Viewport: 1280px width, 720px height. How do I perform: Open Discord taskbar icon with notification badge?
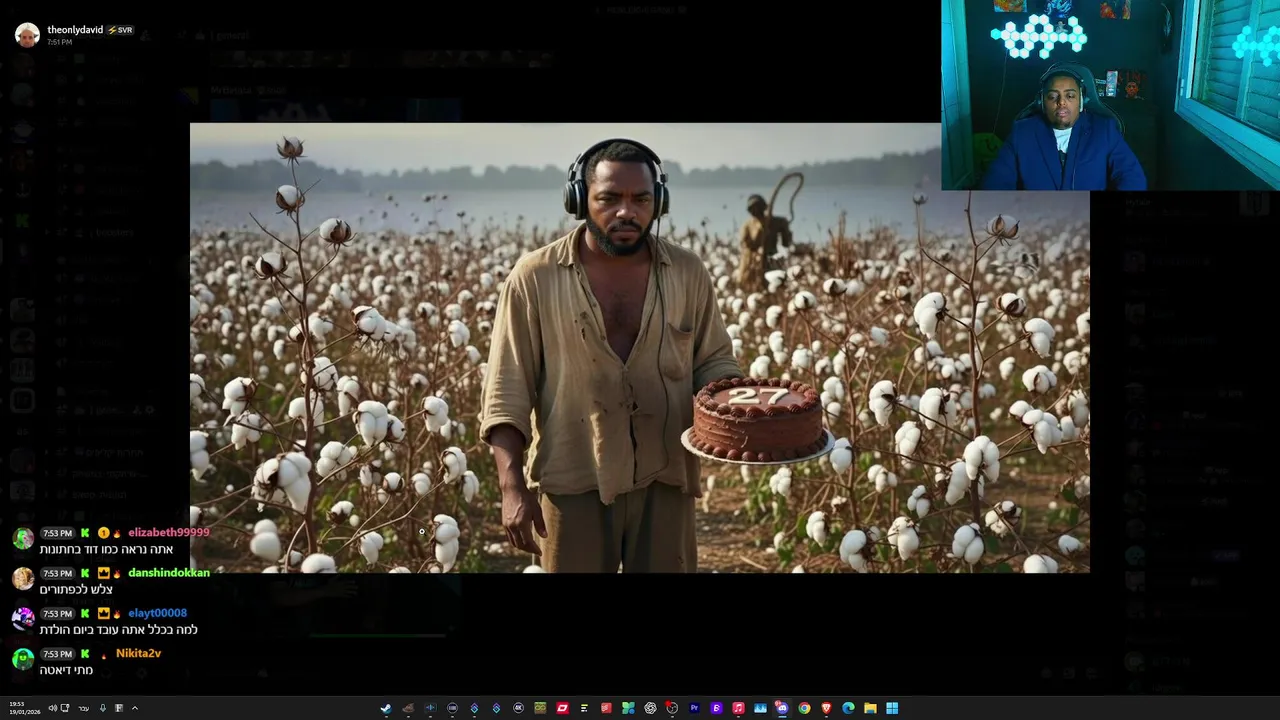[782, 708]
